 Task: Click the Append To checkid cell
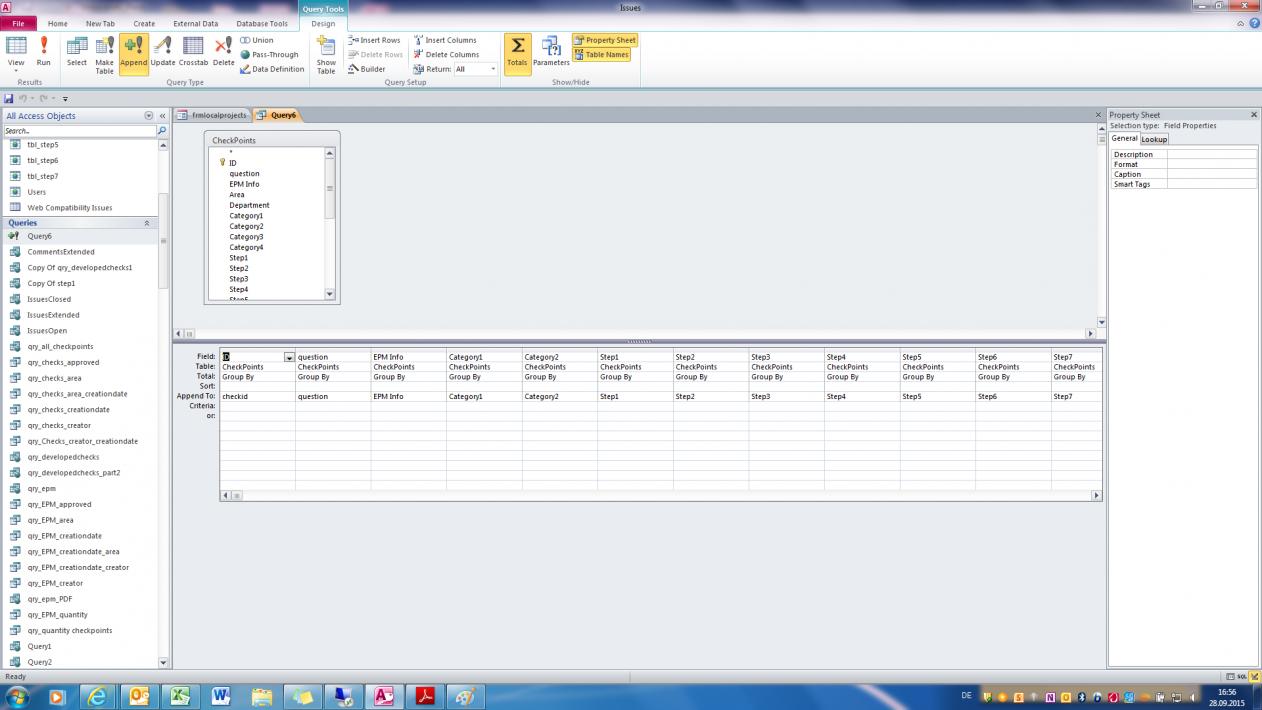coord(257,397)
